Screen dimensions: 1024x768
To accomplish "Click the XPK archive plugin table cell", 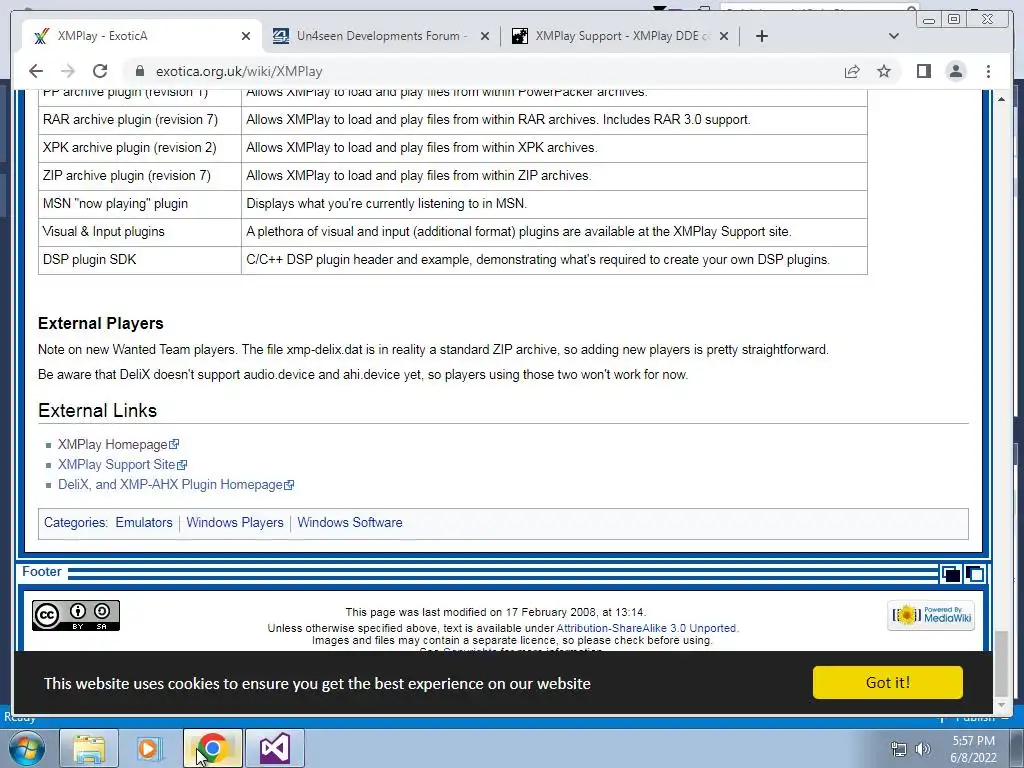I will click(x=140, y=148).
